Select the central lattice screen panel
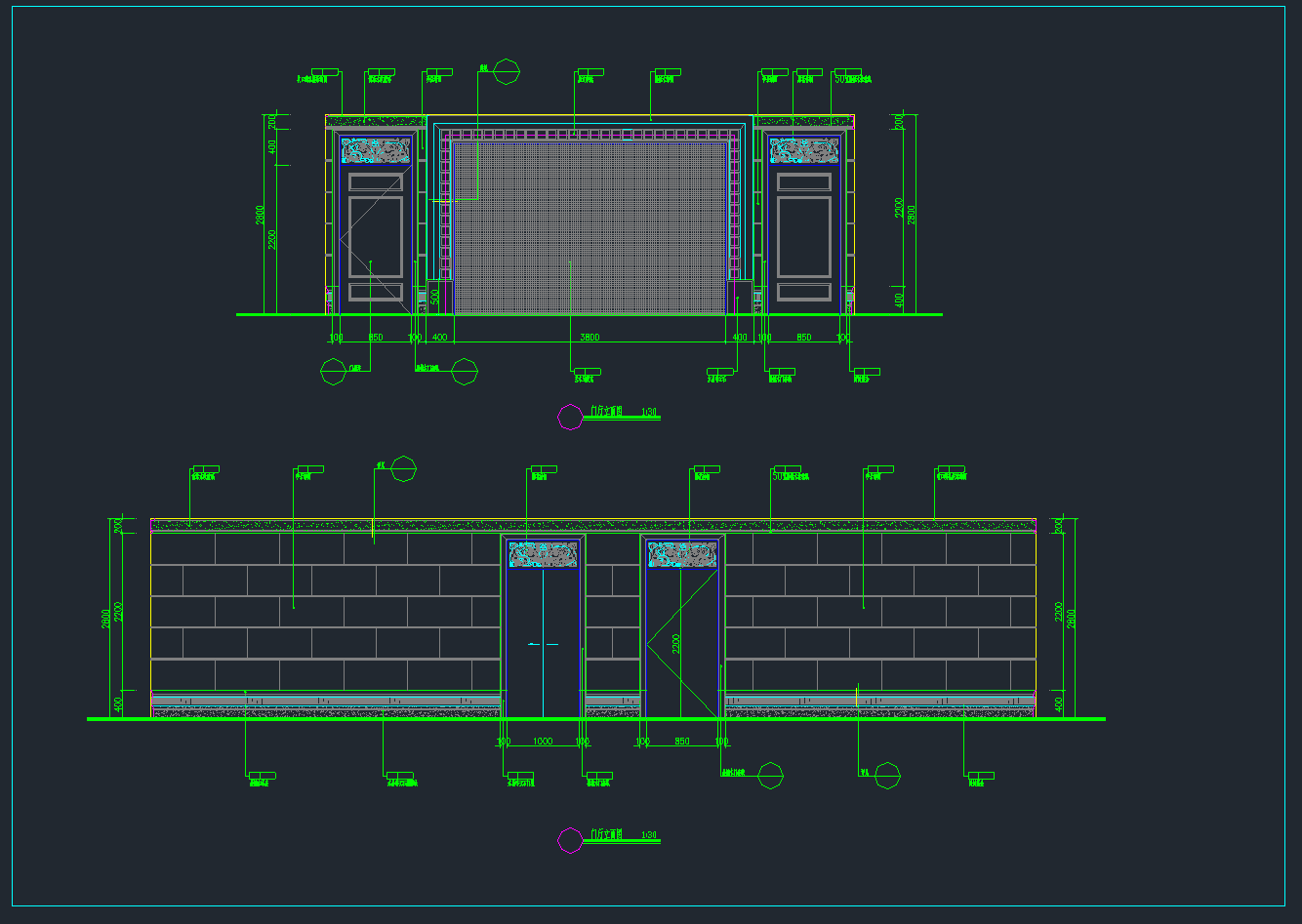Screen dimensions: 1302x924 coord(590,226)
